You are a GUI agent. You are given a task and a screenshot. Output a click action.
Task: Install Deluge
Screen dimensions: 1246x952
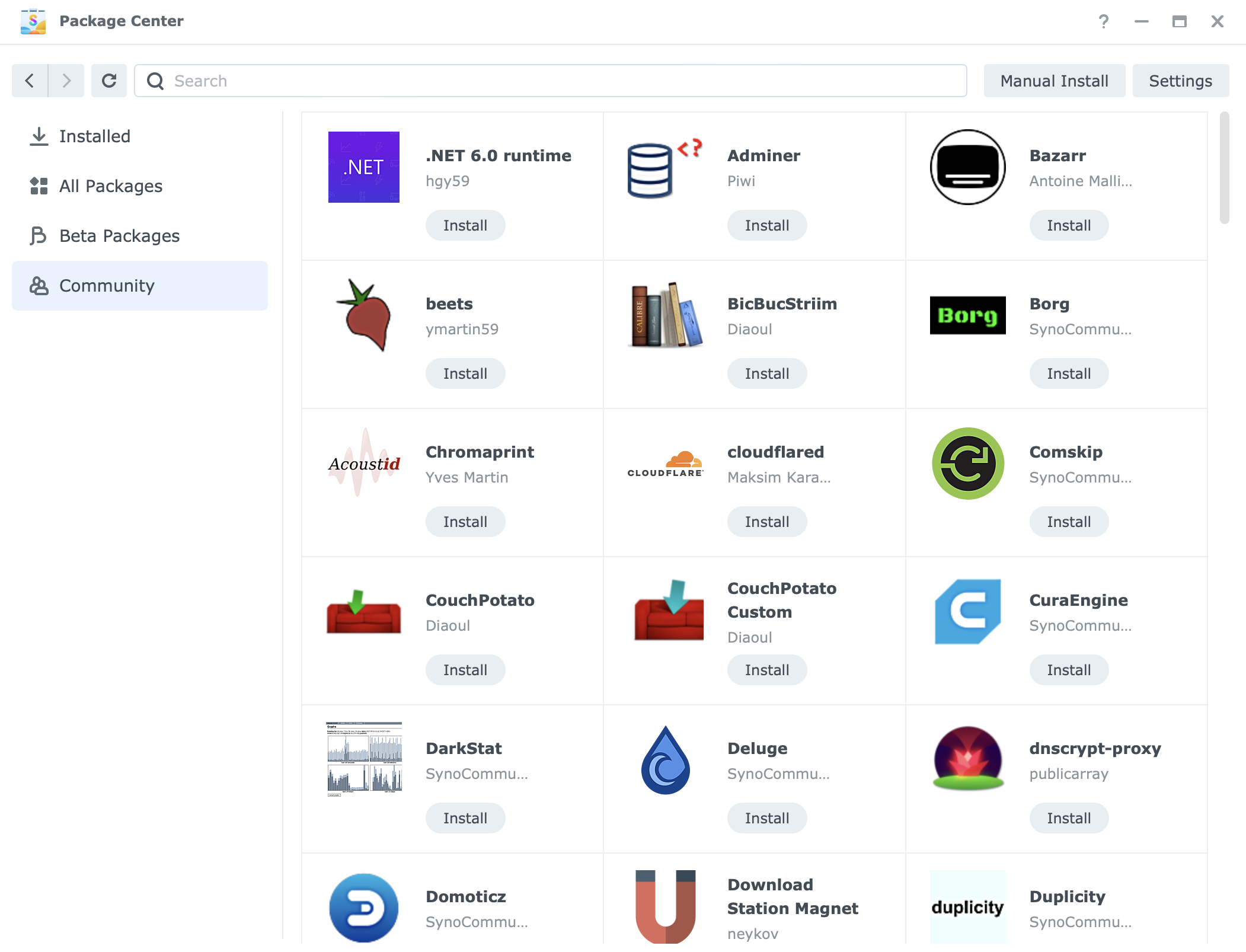(x=767, y=818)
